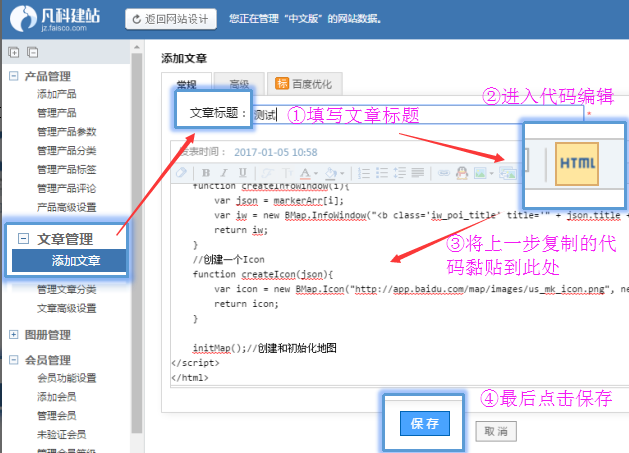Open 添加产品 in sidebar
Screen dimensions: 629x453
57,94
